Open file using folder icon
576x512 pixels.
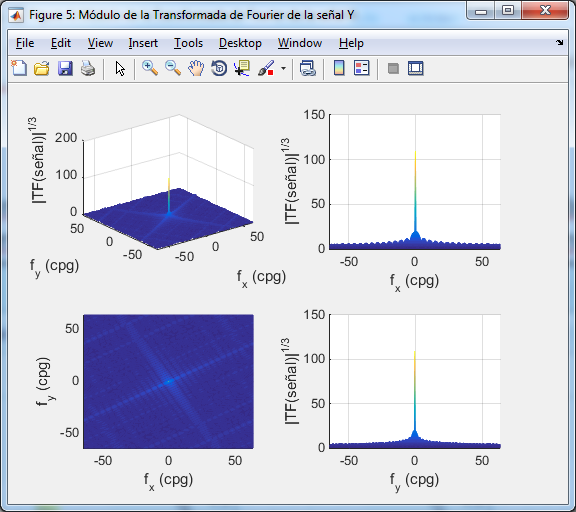(x=42, y=68)
